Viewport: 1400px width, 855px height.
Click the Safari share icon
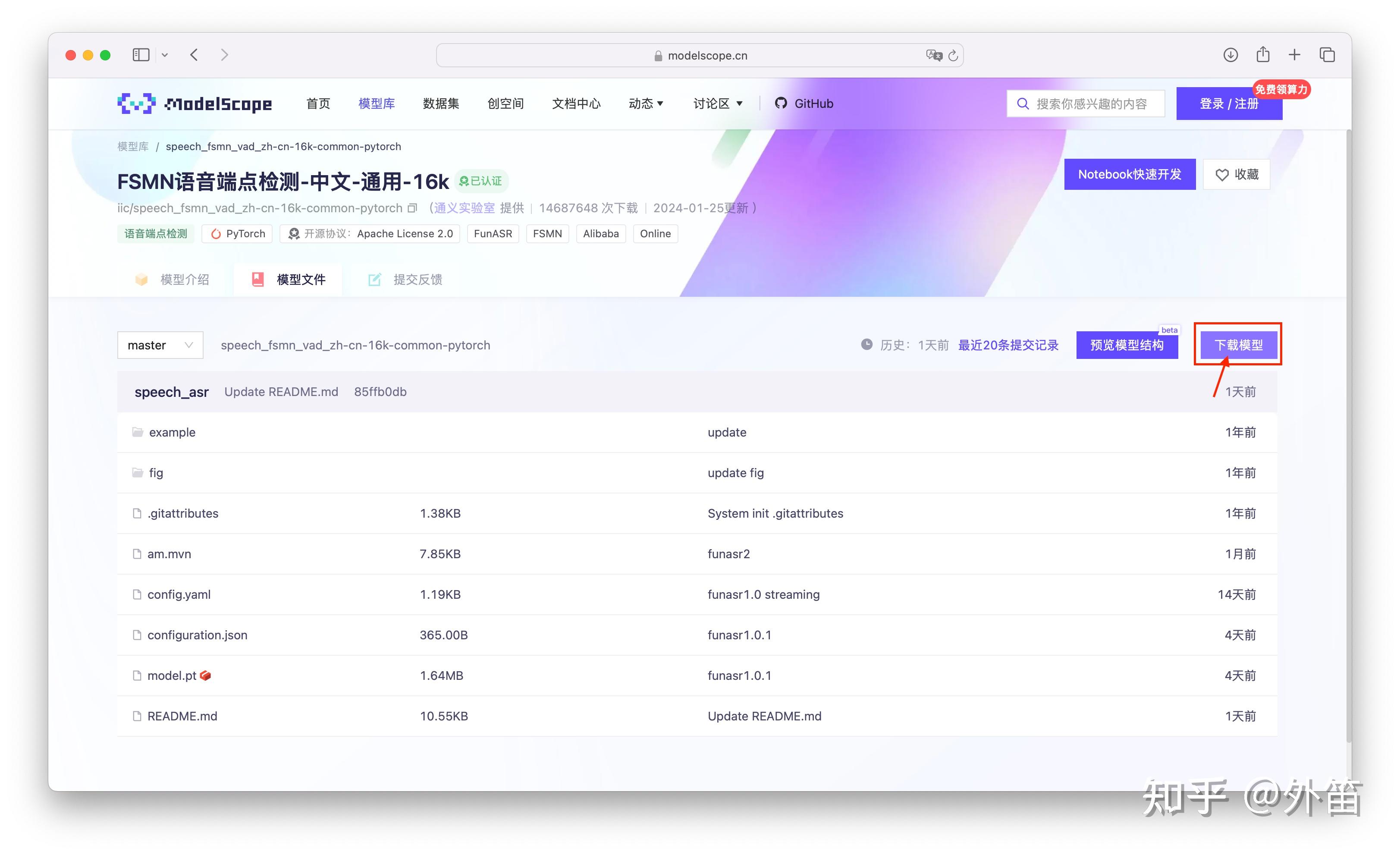click(x=1262, y=54)
